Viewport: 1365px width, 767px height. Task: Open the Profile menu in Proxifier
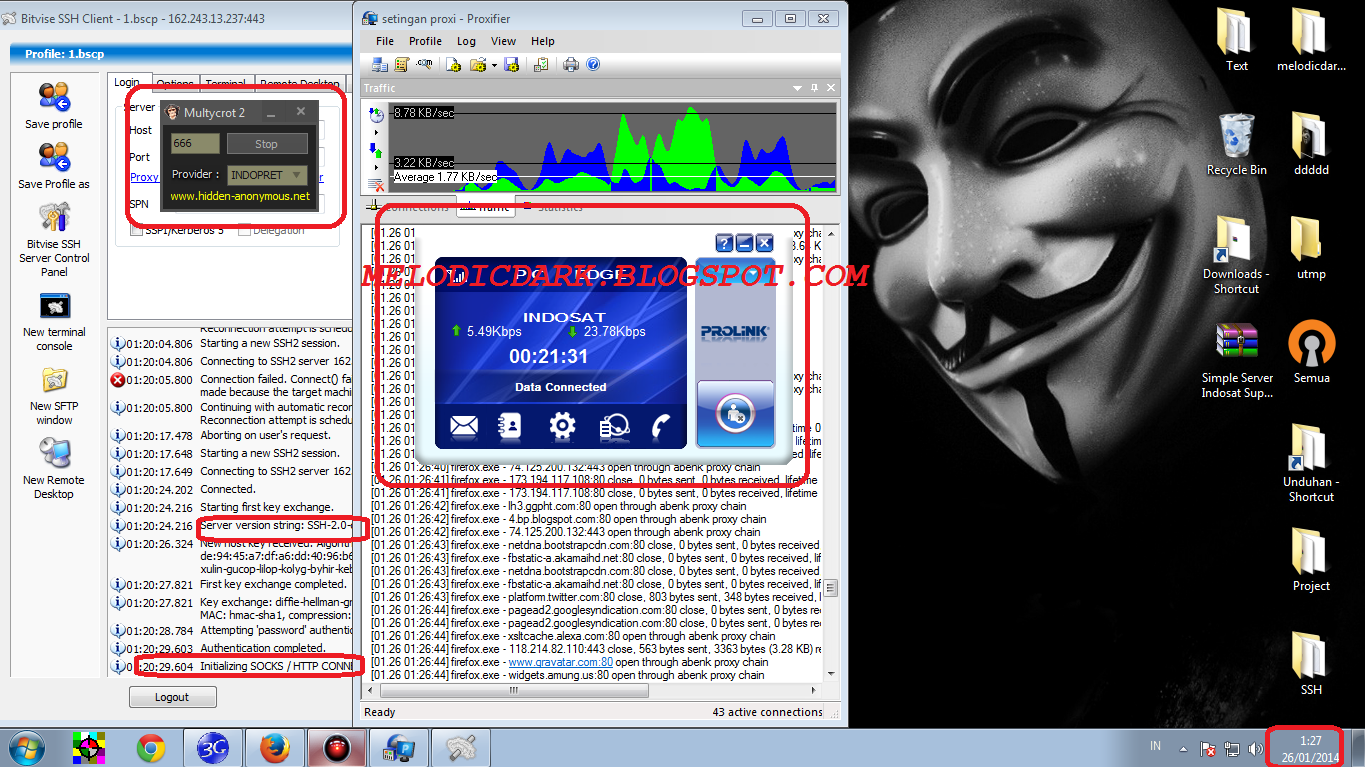(x=425, y=41)
